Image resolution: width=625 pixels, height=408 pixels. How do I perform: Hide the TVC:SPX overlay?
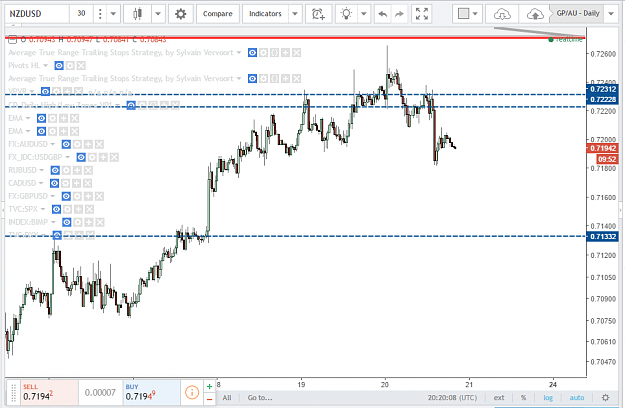click(x=57, y=209)
